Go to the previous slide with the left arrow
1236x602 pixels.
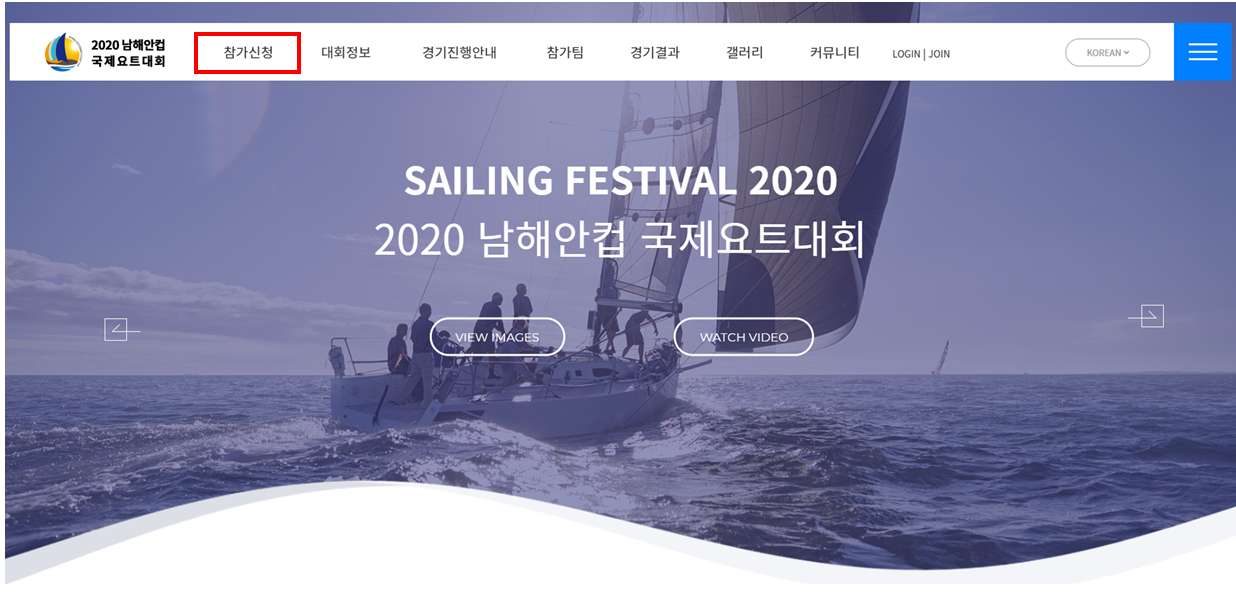click(x=121, y=329)
